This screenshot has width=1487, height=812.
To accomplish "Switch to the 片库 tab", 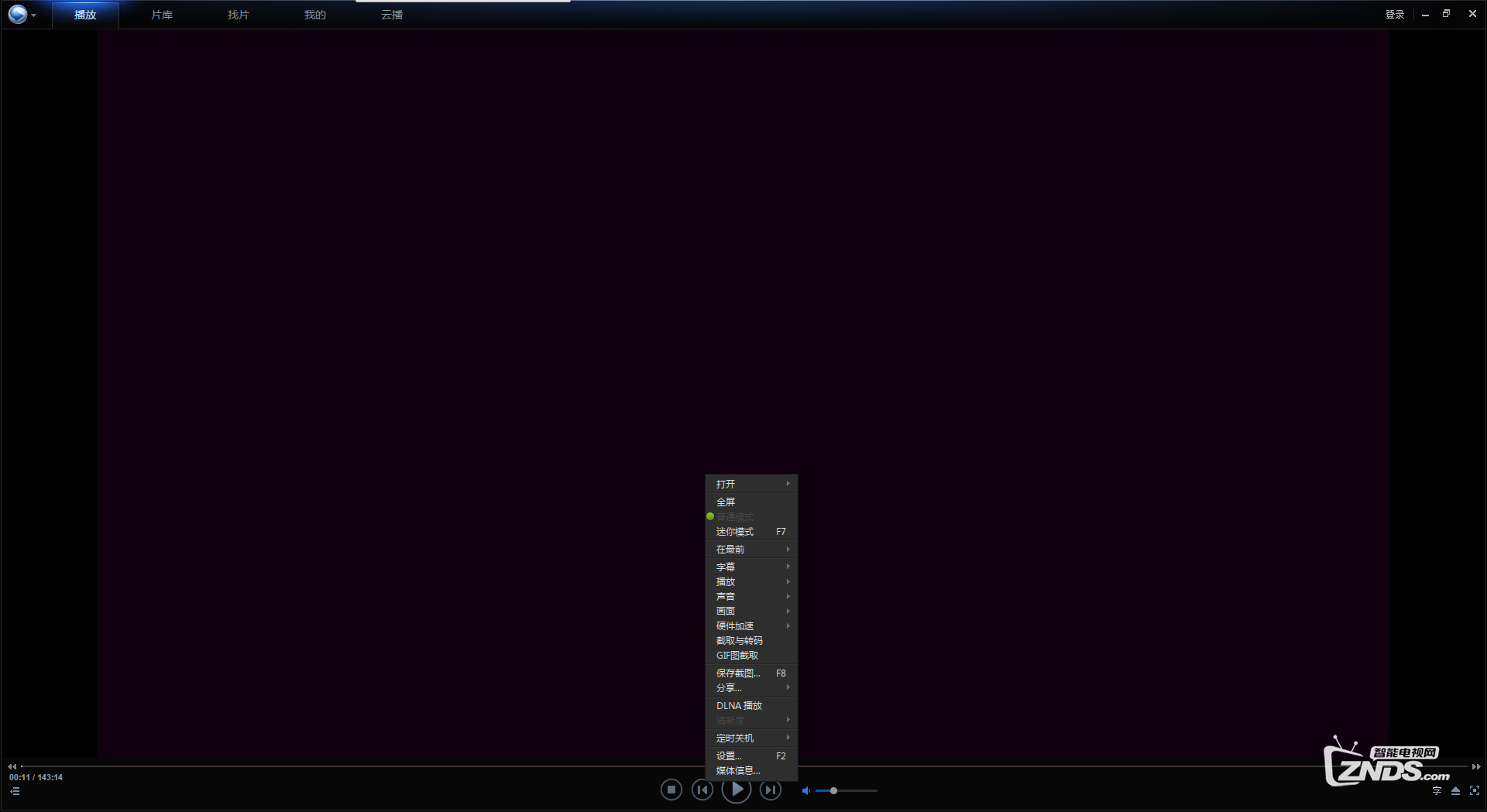I will coord(162,15).
